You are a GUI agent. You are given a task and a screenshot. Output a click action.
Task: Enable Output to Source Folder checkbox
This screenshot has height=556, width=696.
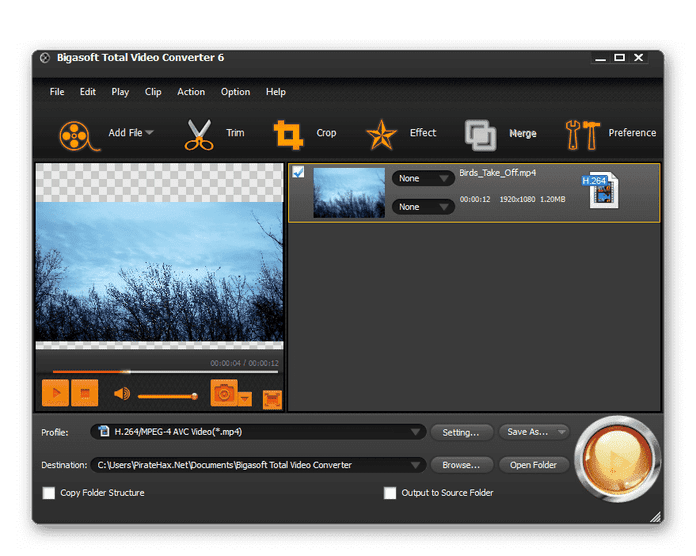pos(390,493)
